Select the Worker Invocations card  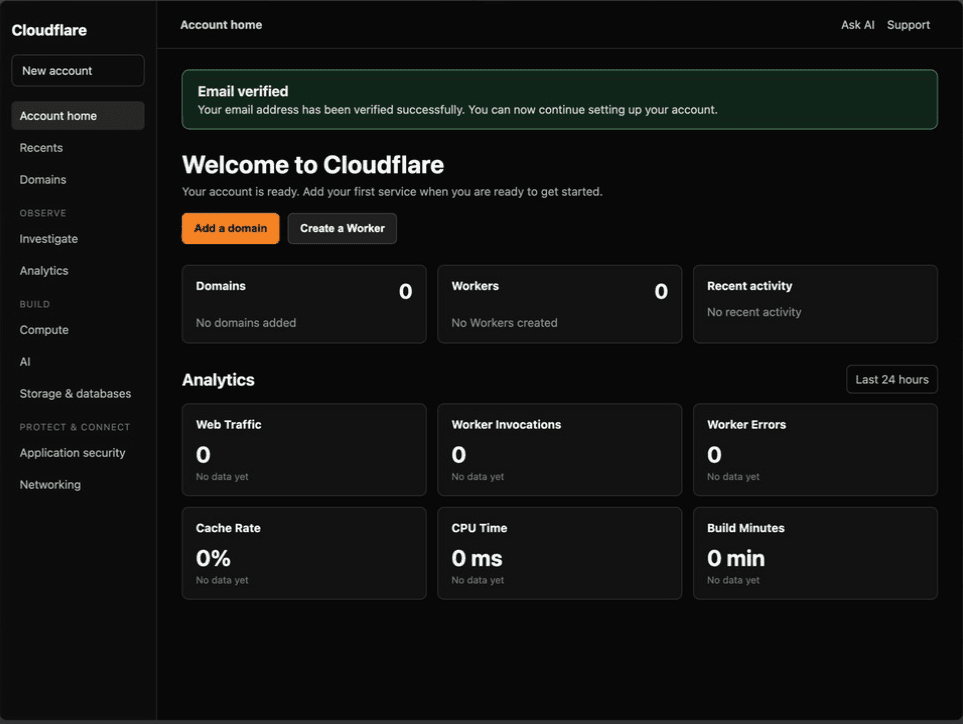(559, 450)
